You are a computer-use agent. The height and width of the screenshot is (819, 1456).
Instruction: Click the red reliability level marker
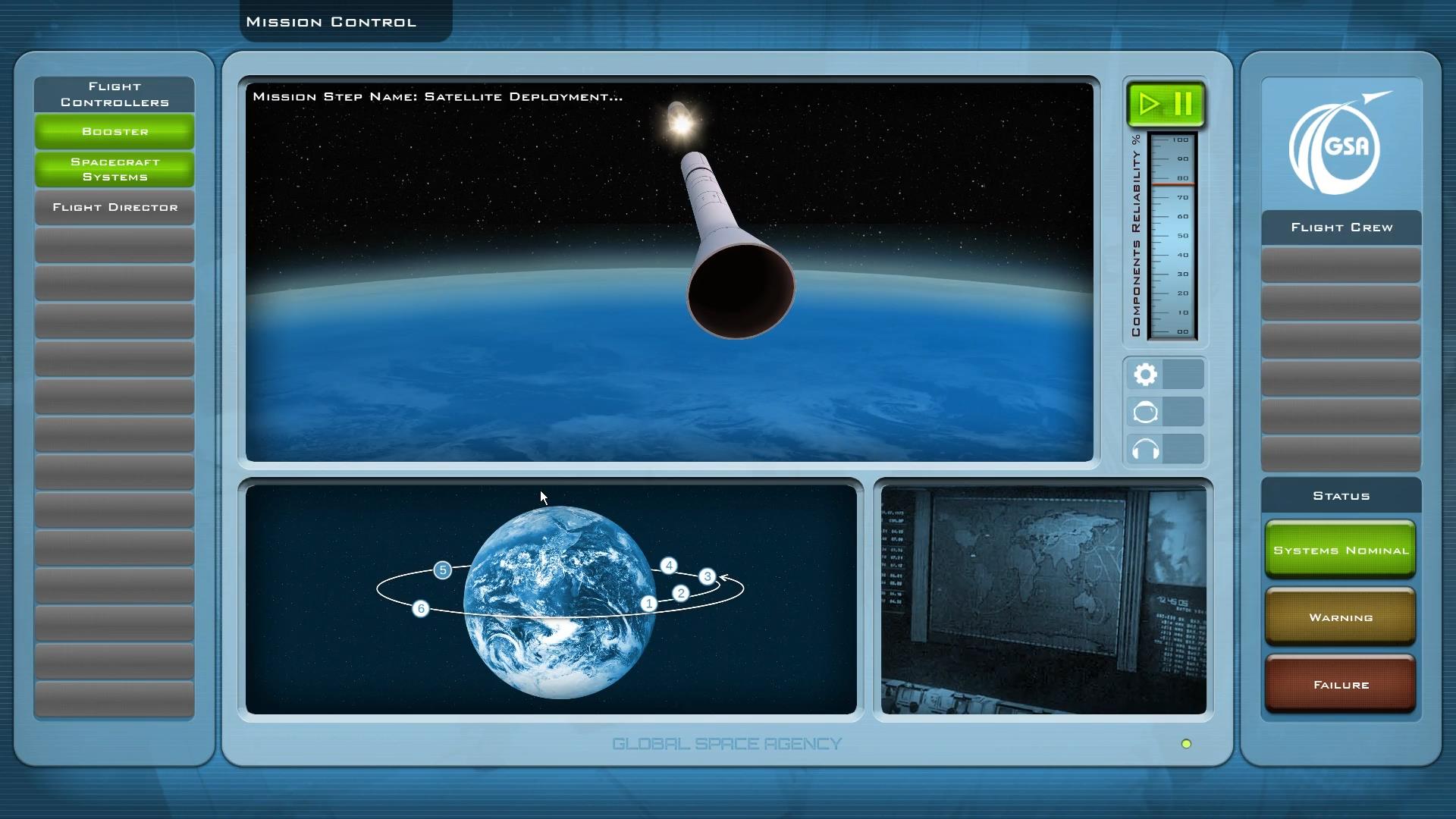click(1172, 184)
